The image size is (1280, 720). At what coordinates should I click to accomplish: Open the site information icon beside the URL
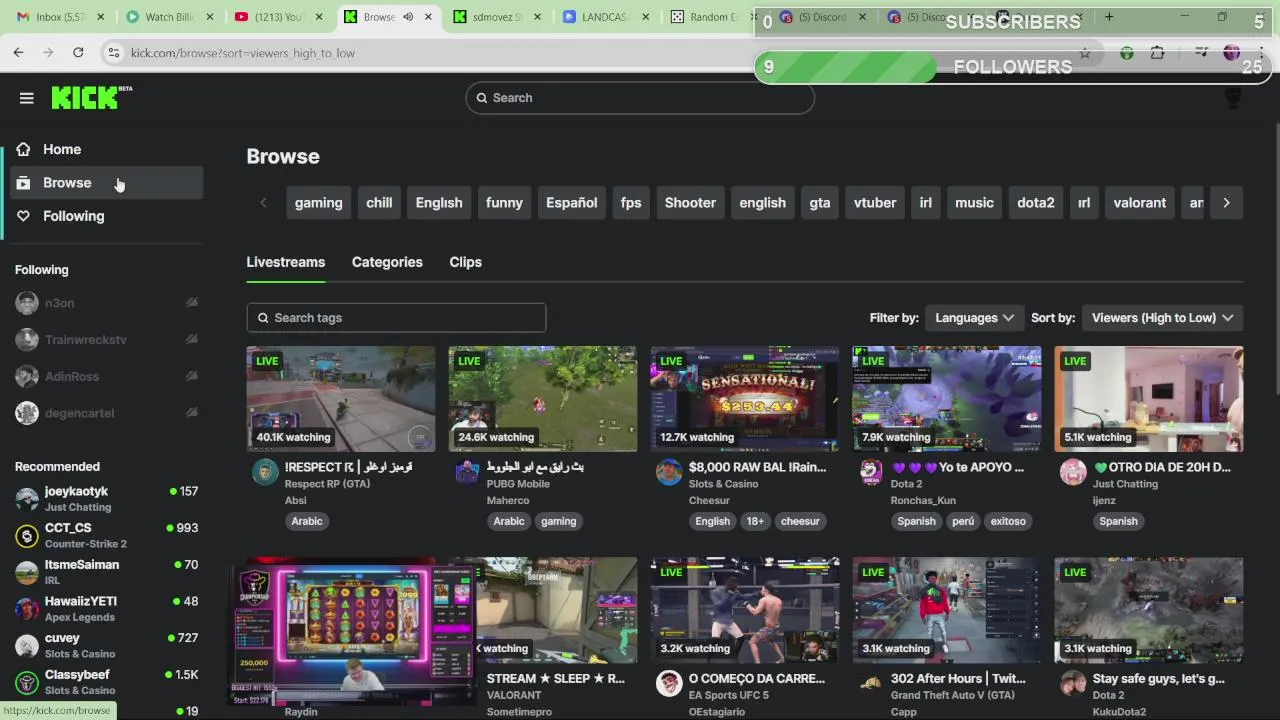tap(113, 53)
